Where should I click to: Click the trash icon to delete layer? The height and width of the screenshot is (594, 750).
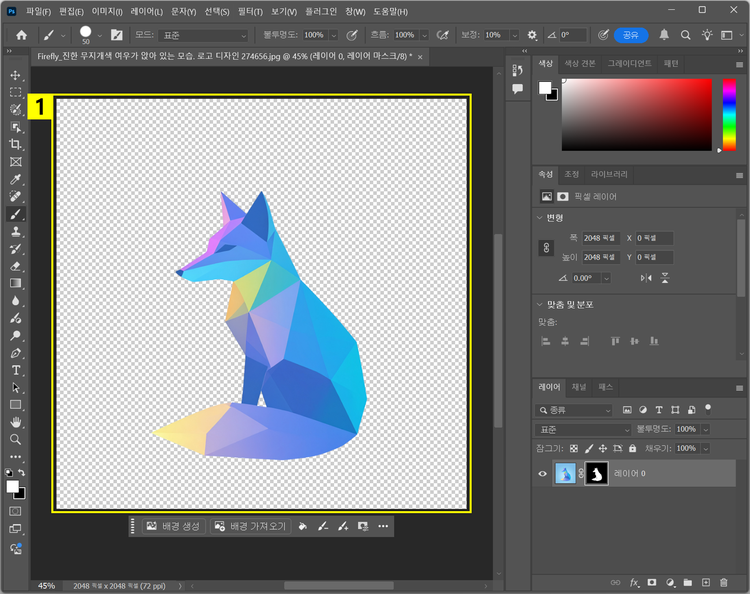724,582
